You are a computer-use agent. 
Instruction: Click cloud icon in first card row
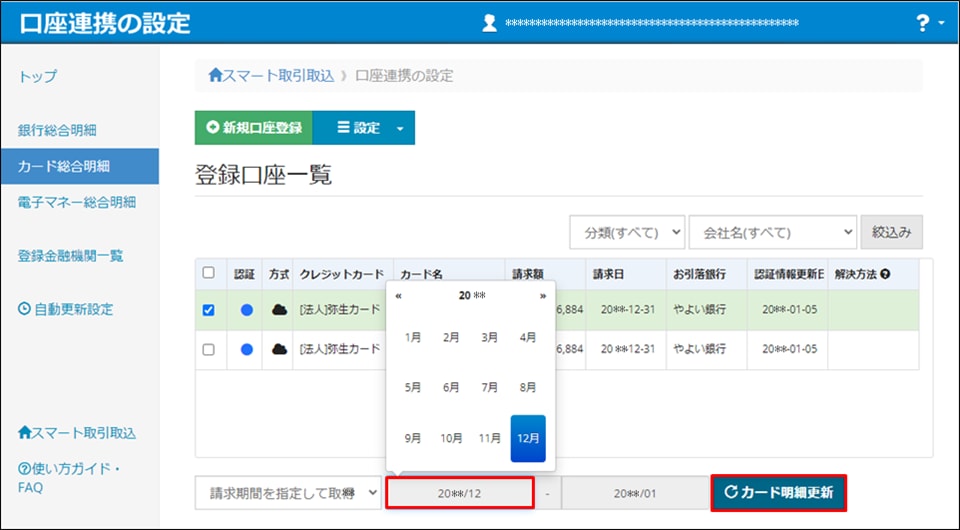280,310
